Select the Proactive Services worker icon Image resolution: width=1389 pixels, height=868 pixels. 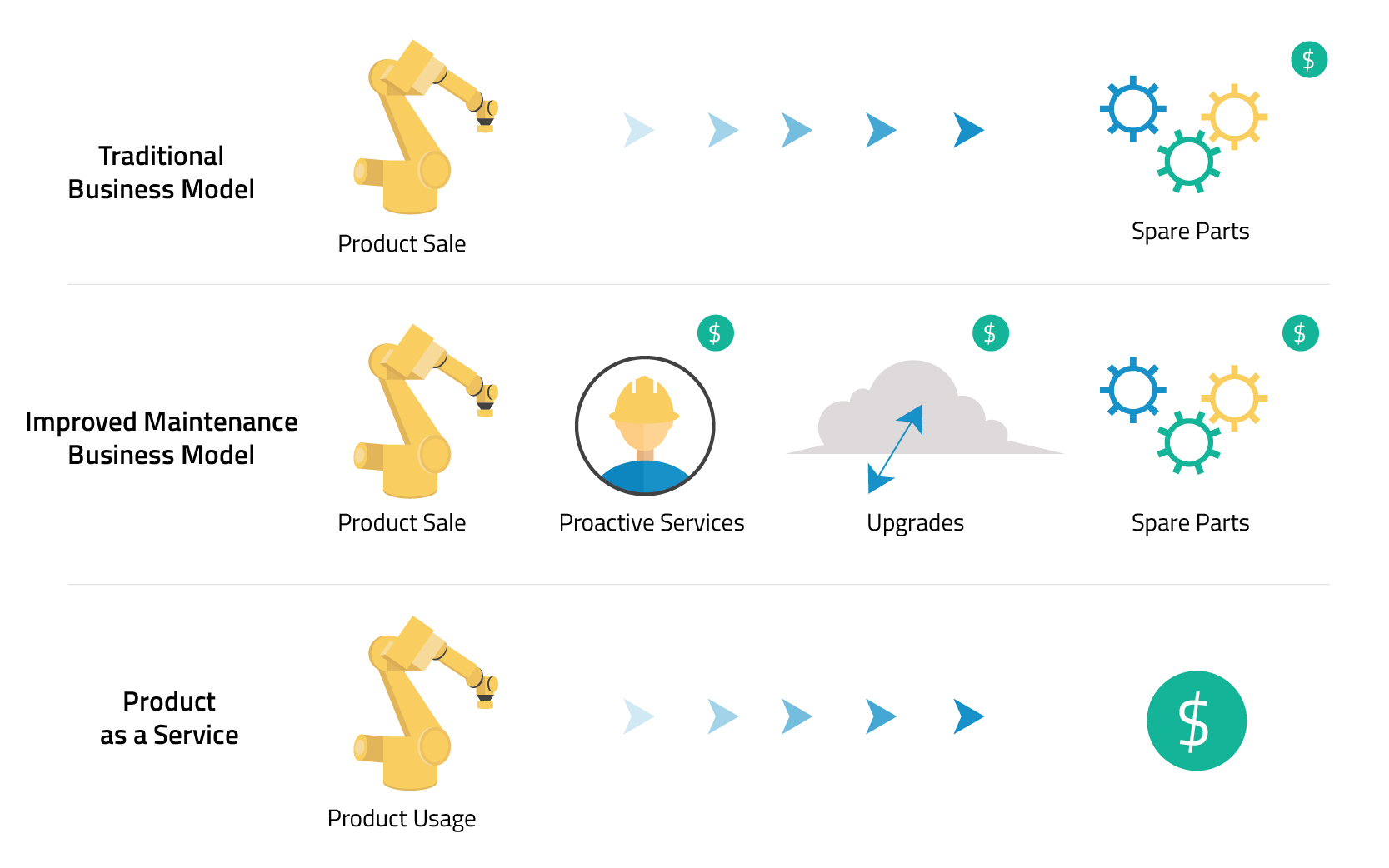pyautogui.click(x=645, y=426)
